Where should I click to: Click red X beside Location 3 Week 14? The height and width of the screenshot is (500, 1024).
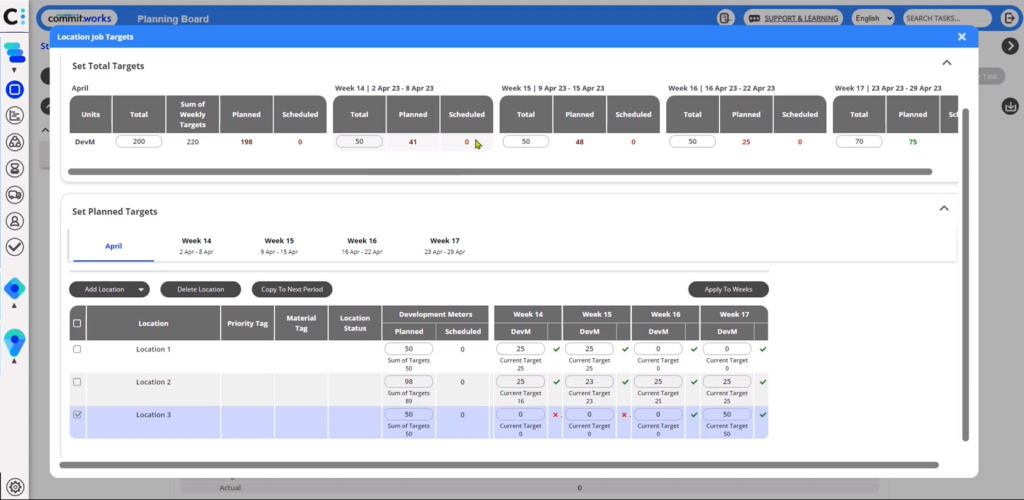(x=555, y=414)
